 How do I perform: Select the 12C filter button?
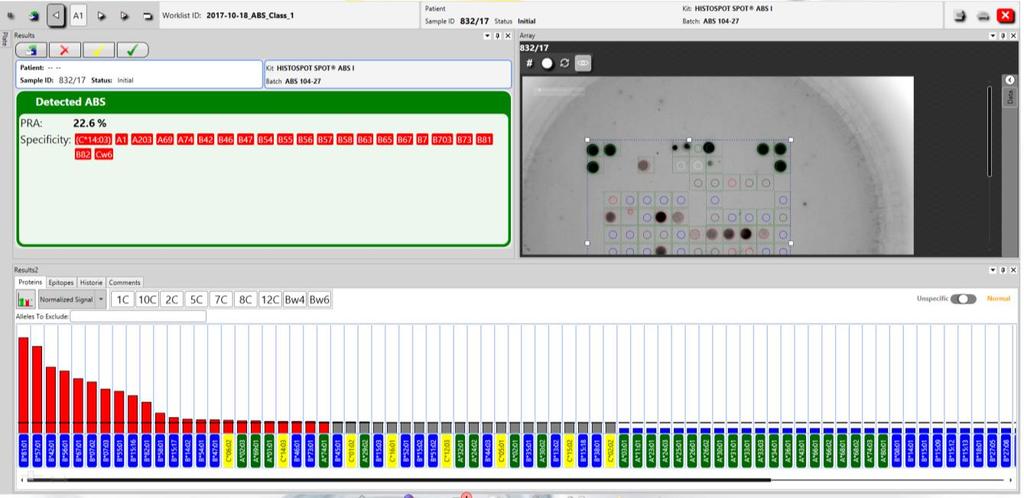pyautogui.click(x=270, y=300)
